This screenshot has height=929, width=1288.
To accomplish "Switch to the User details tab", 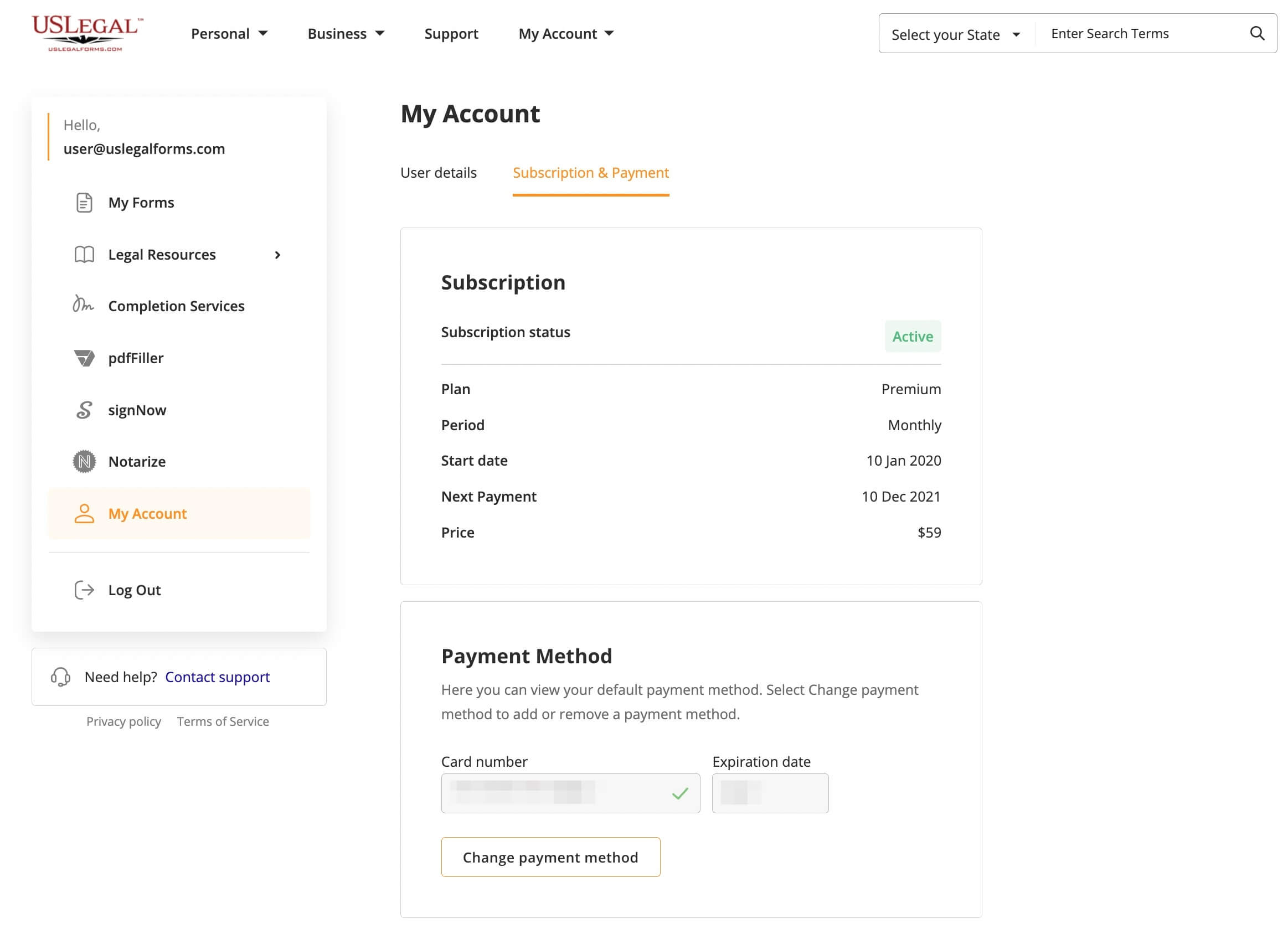I will 439,173.
